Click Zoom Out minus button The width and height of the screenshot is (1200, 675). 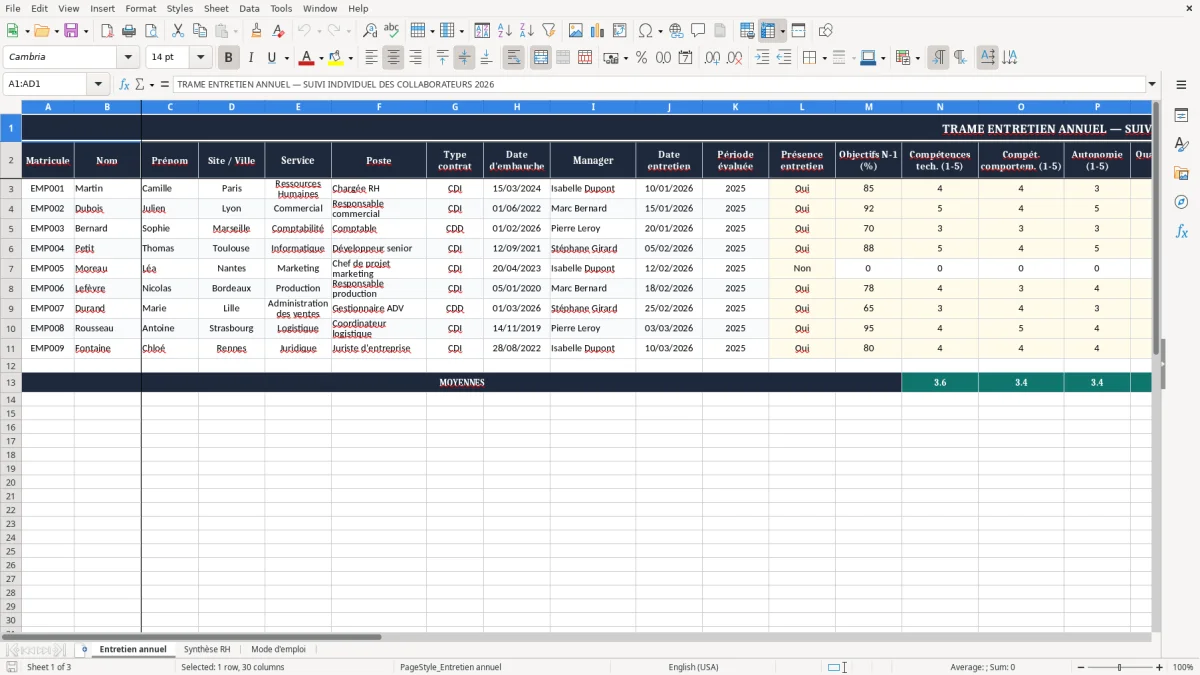1080,667
